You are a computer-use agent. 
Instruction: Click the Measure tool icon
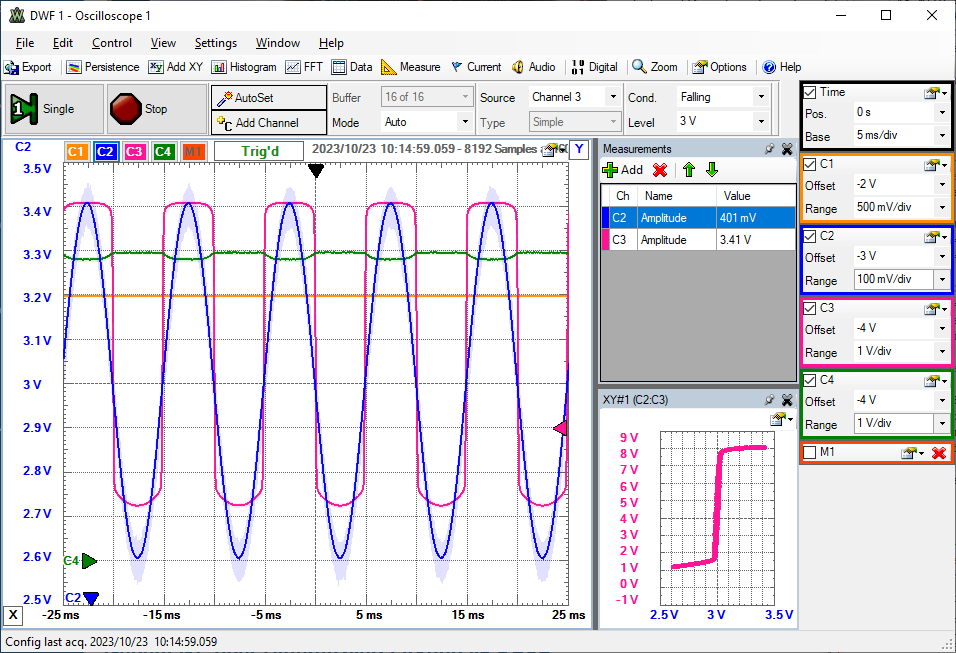coord(410,67)
